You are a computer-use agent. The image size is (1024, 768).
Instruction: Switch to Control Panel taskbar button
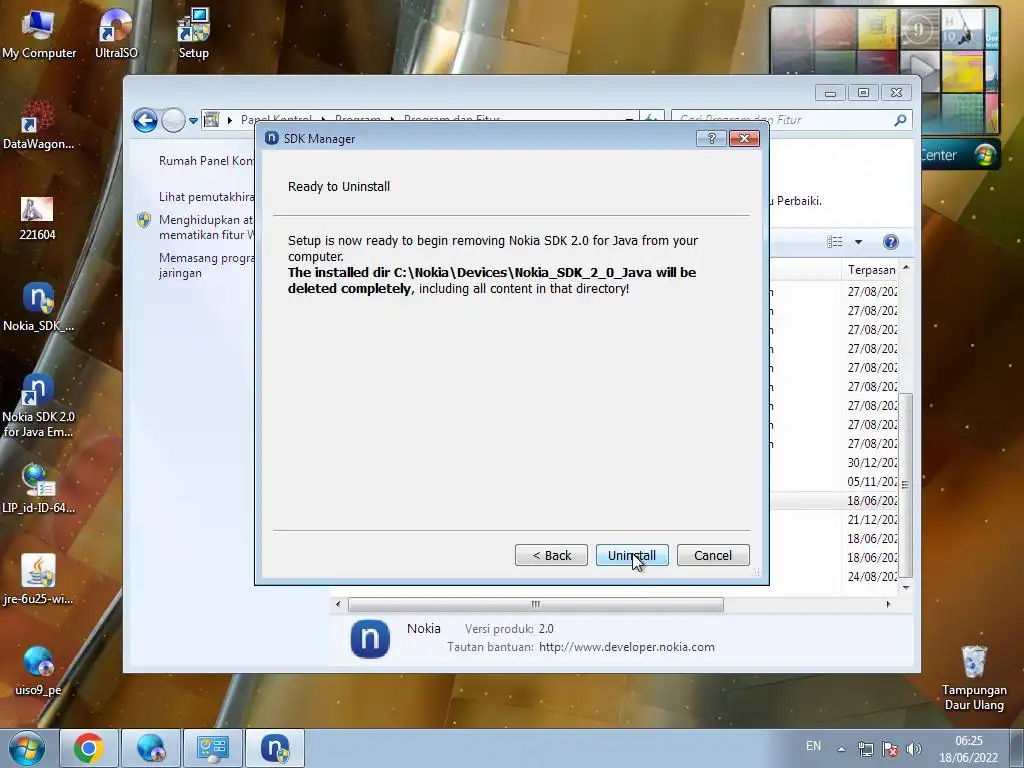212,748
